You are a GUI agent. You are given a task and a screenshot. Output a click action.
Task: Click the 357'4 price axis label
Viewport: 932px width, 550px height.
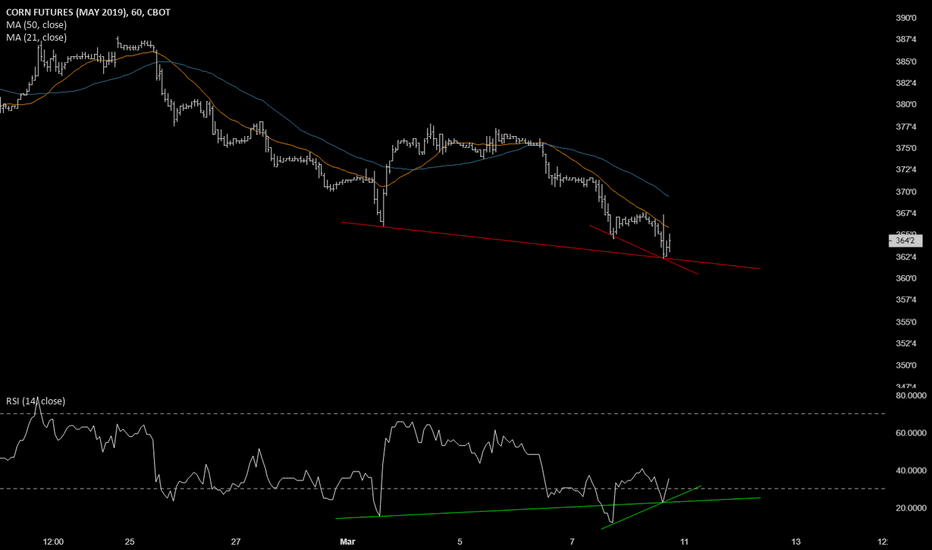[905, 300]
